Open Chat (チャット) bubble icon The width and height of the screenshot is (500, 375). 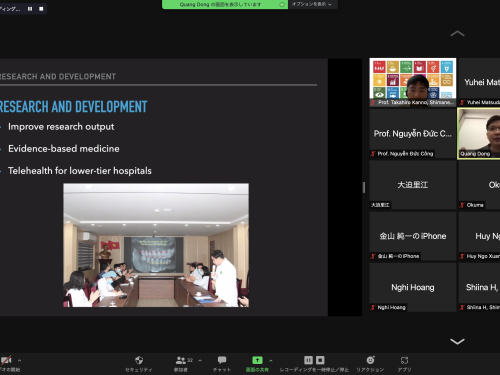222,360
